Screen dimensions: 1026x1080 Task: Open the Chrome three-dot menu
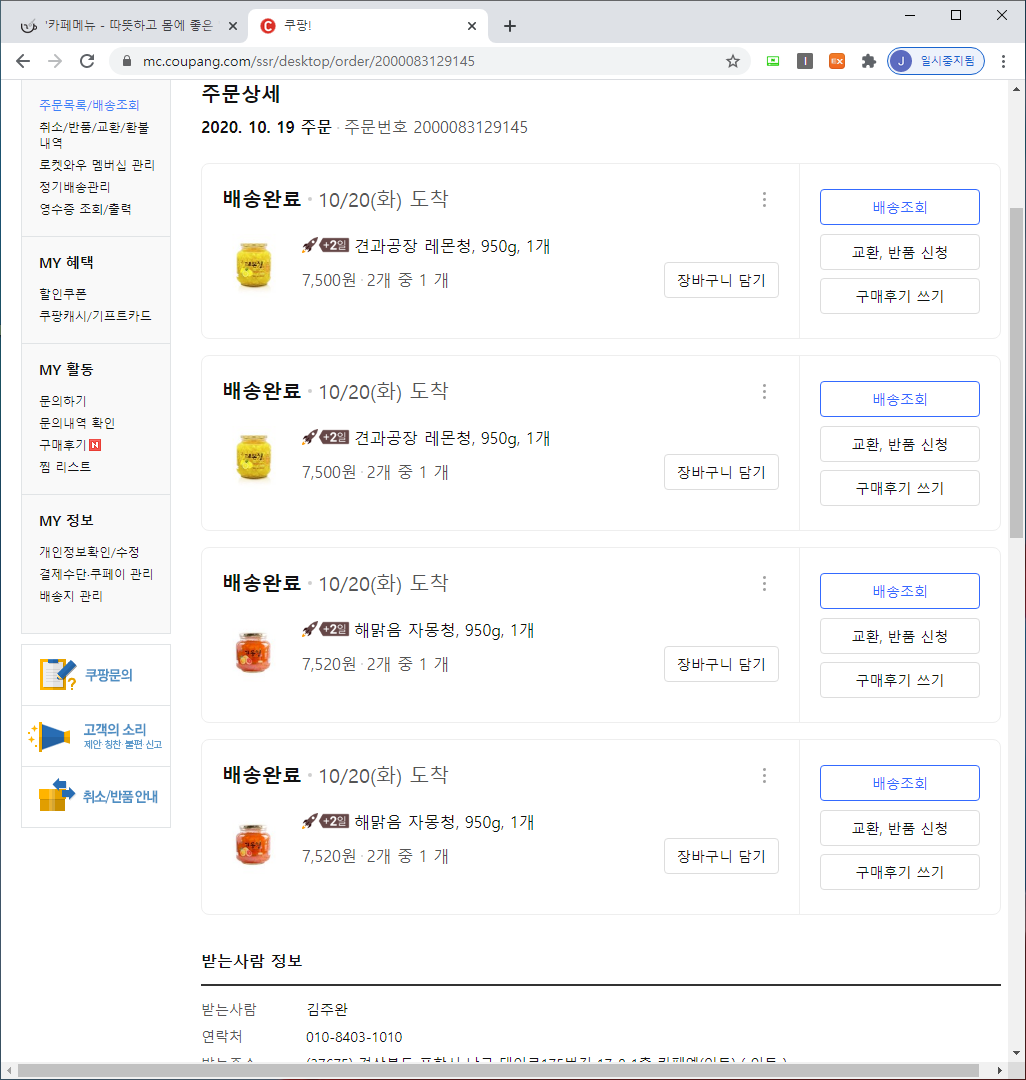1003,61
